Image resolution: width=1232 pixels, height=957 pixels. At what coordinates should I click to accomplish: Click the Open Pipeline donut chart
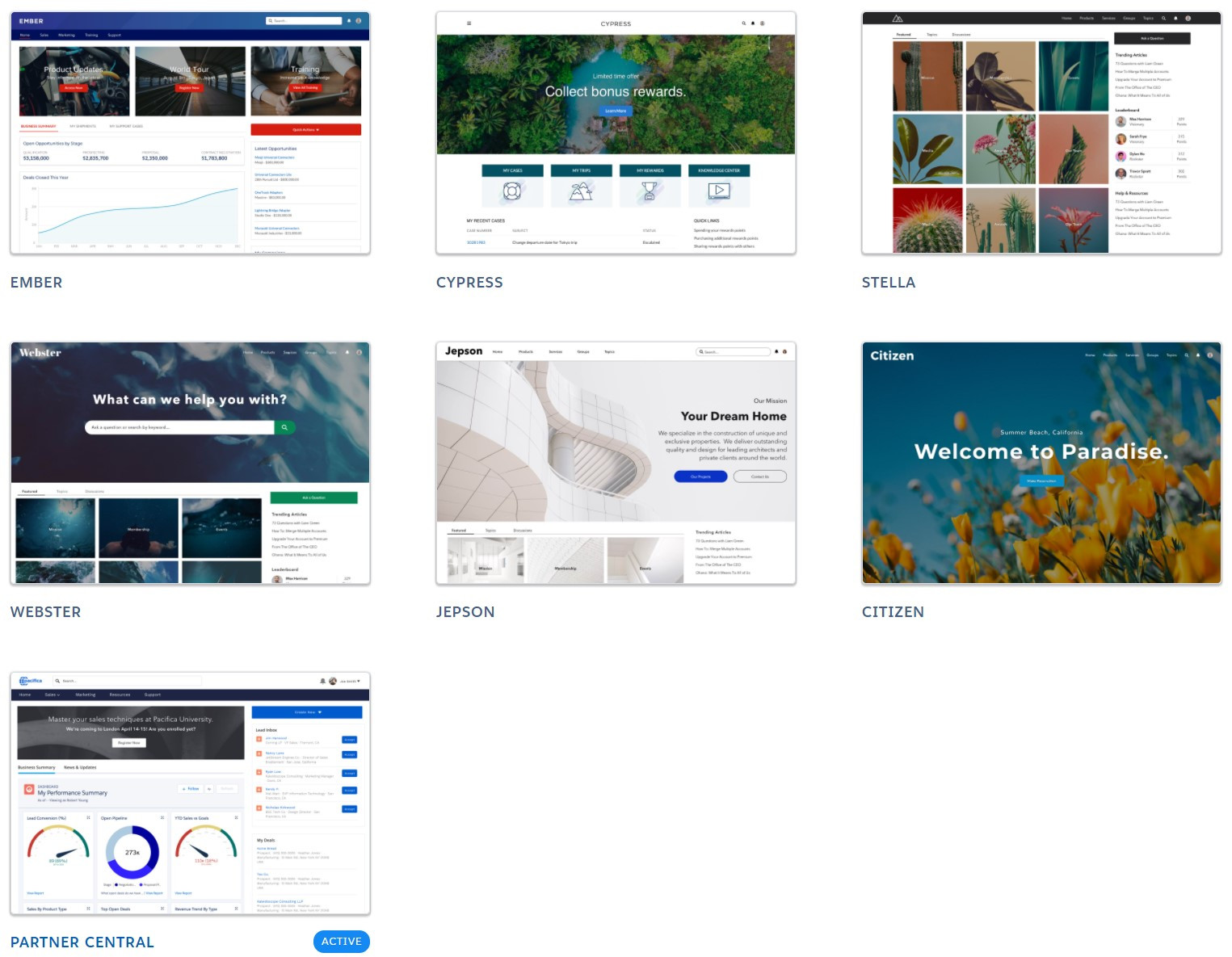(132, 852)
